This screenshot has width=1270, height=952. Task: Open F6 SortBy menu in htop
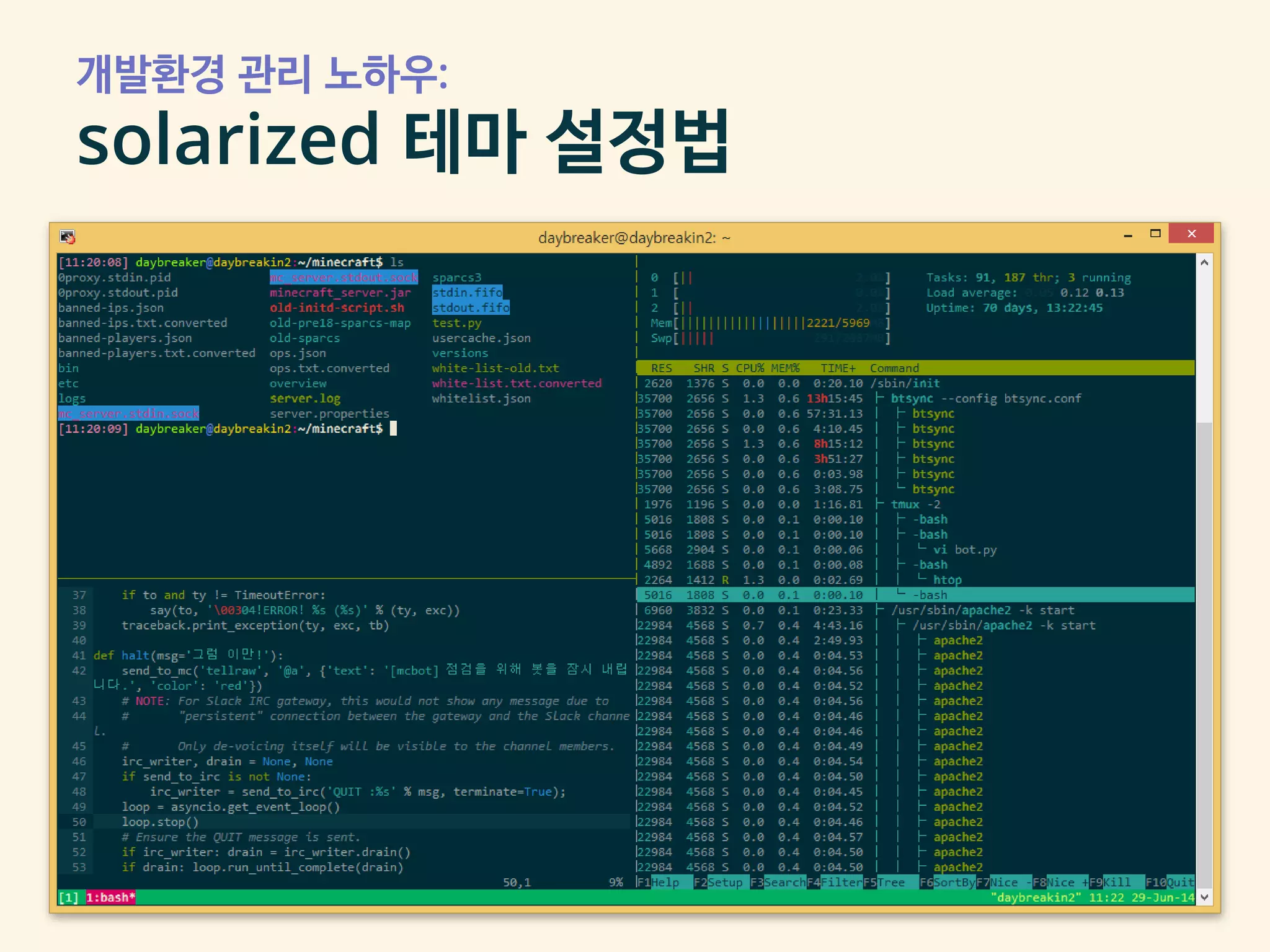pos(947,882)
